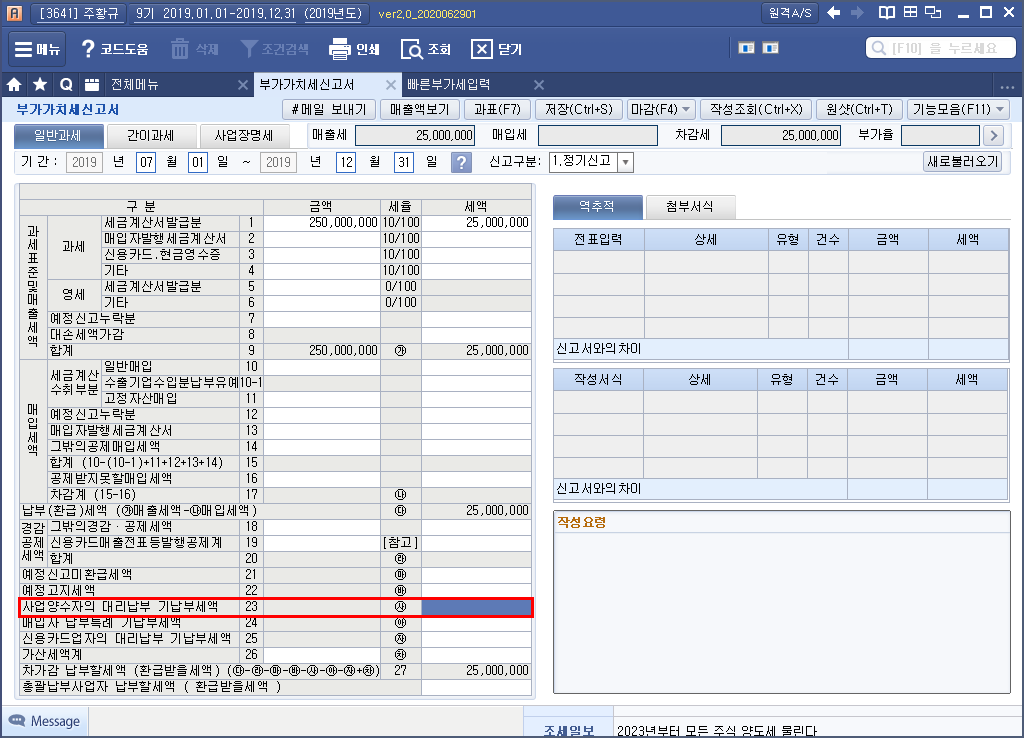
Task: Open the book icon in title bar
Action: point(886,12)
